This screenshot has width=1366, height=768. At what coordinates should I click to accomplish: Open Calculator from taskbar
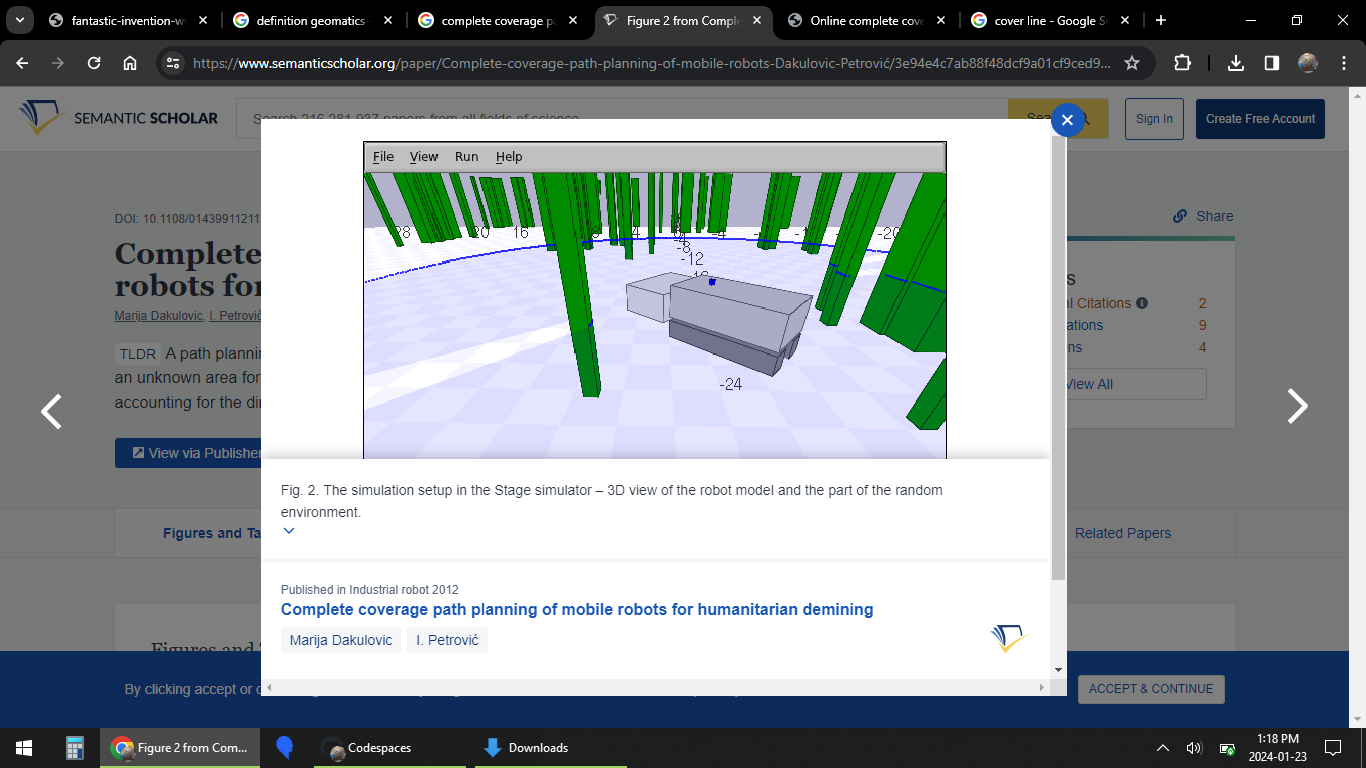(74, 747)
